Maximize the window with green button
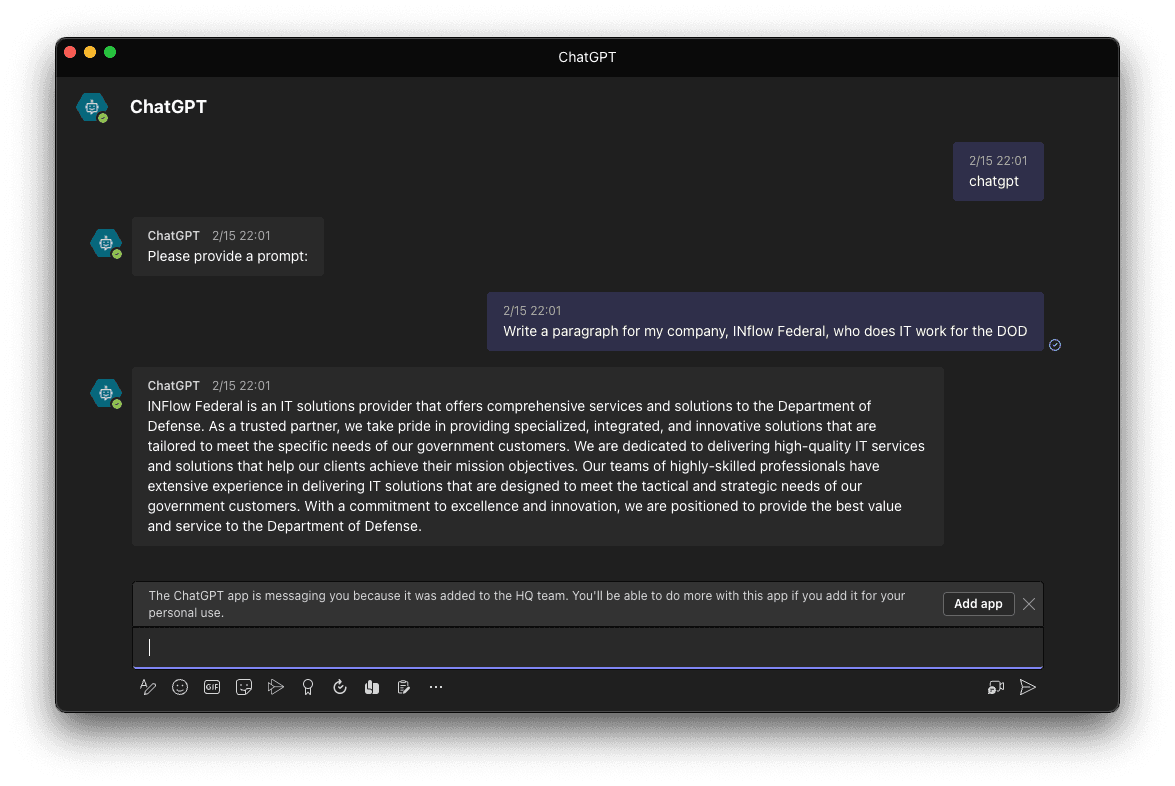 [110, 52]
